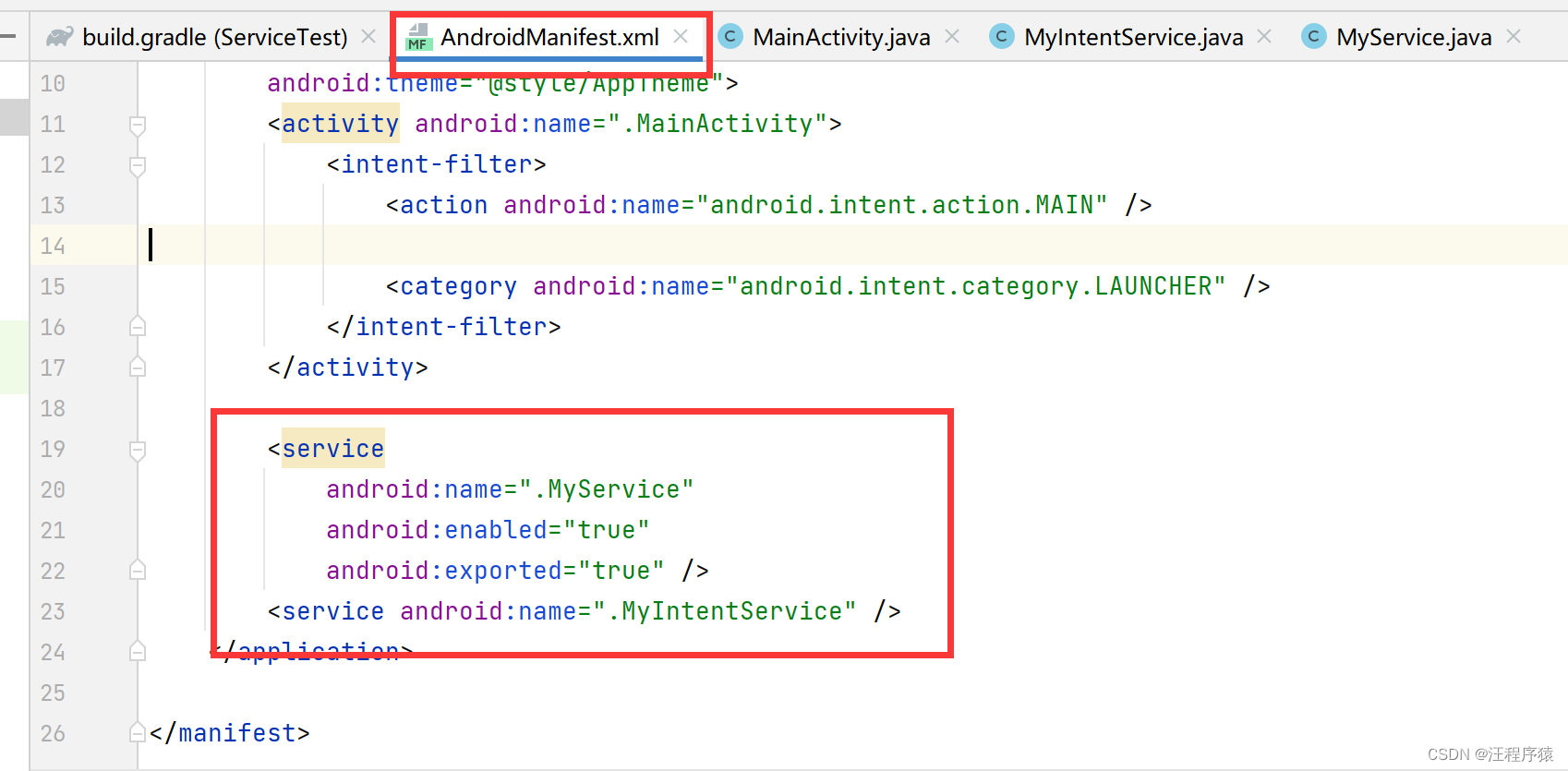Screen dimensions: 1568x771
Task: Click the android:exported="true" attribute
Action: point(495,571)
